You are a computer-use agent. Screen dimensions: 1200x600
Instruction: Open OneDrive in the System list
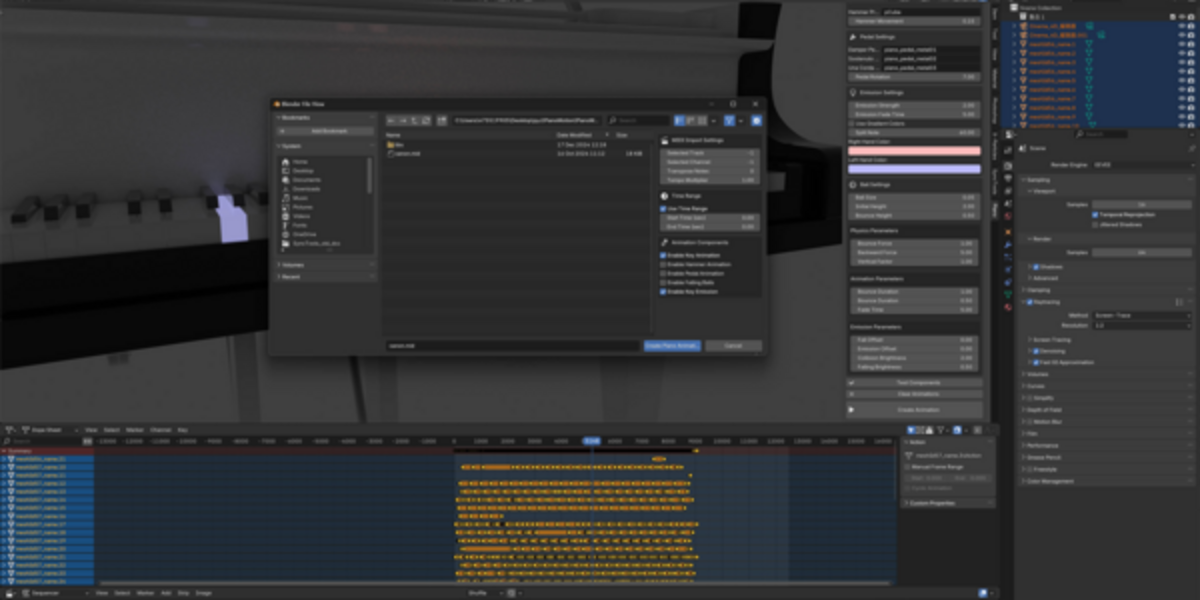tap(304, 234)
